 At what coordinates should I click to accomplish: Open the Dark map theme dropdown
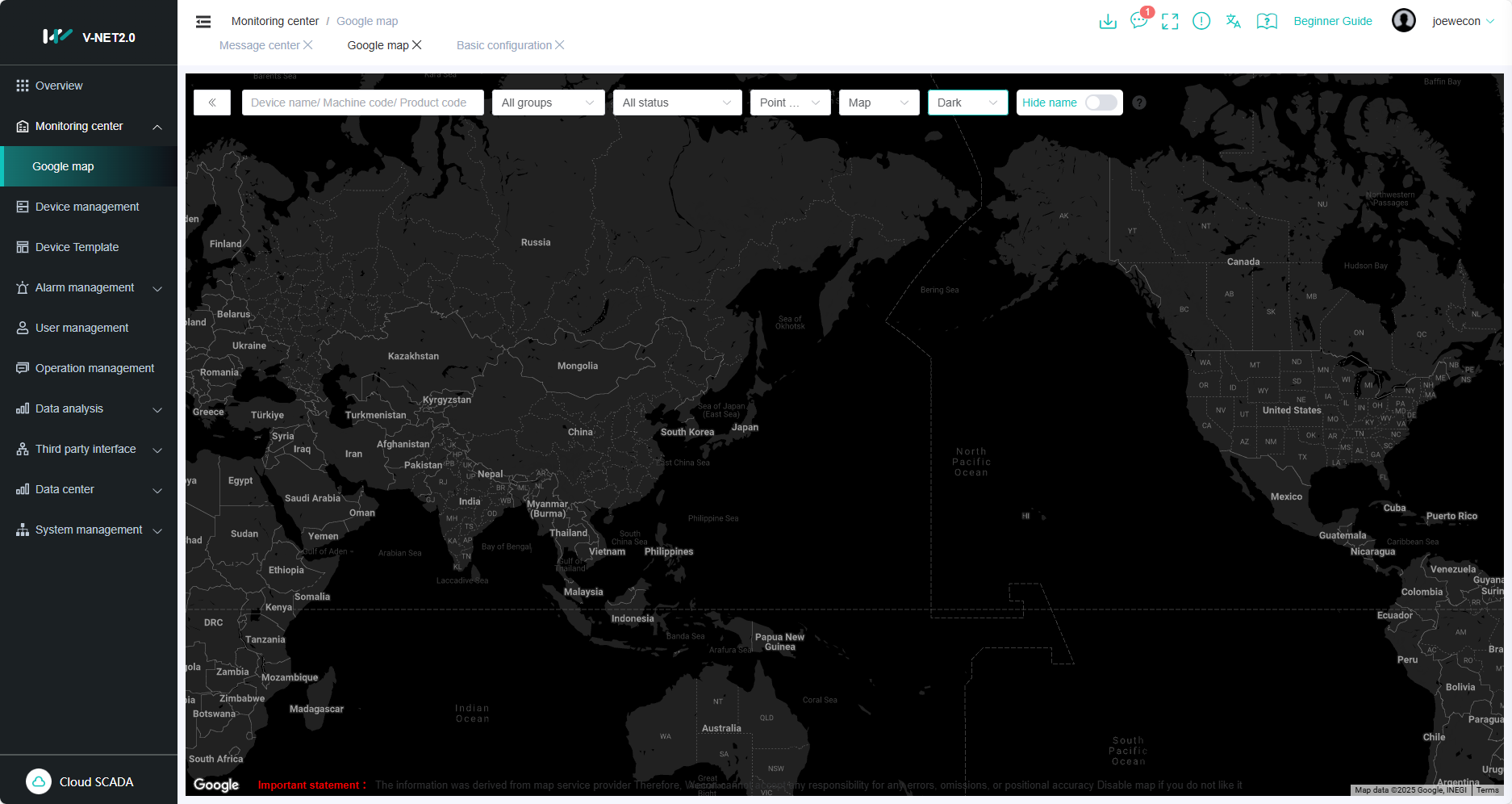pos(967,103)
